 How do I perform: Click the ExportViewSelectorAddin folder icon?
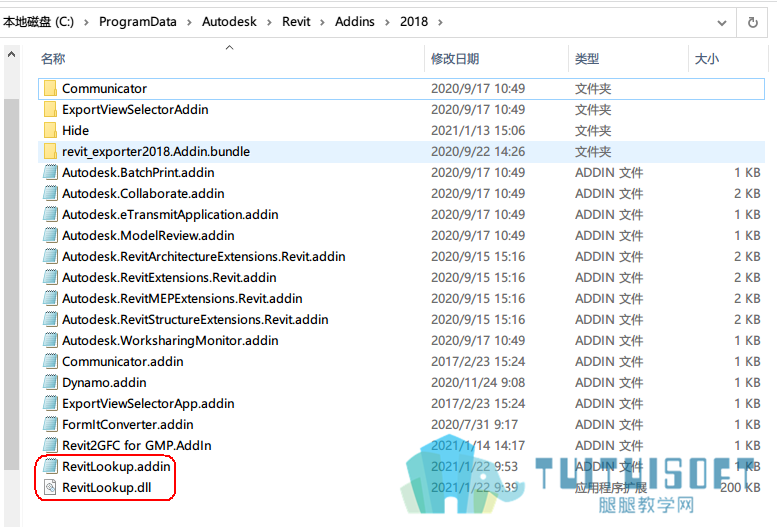(50, 109)
